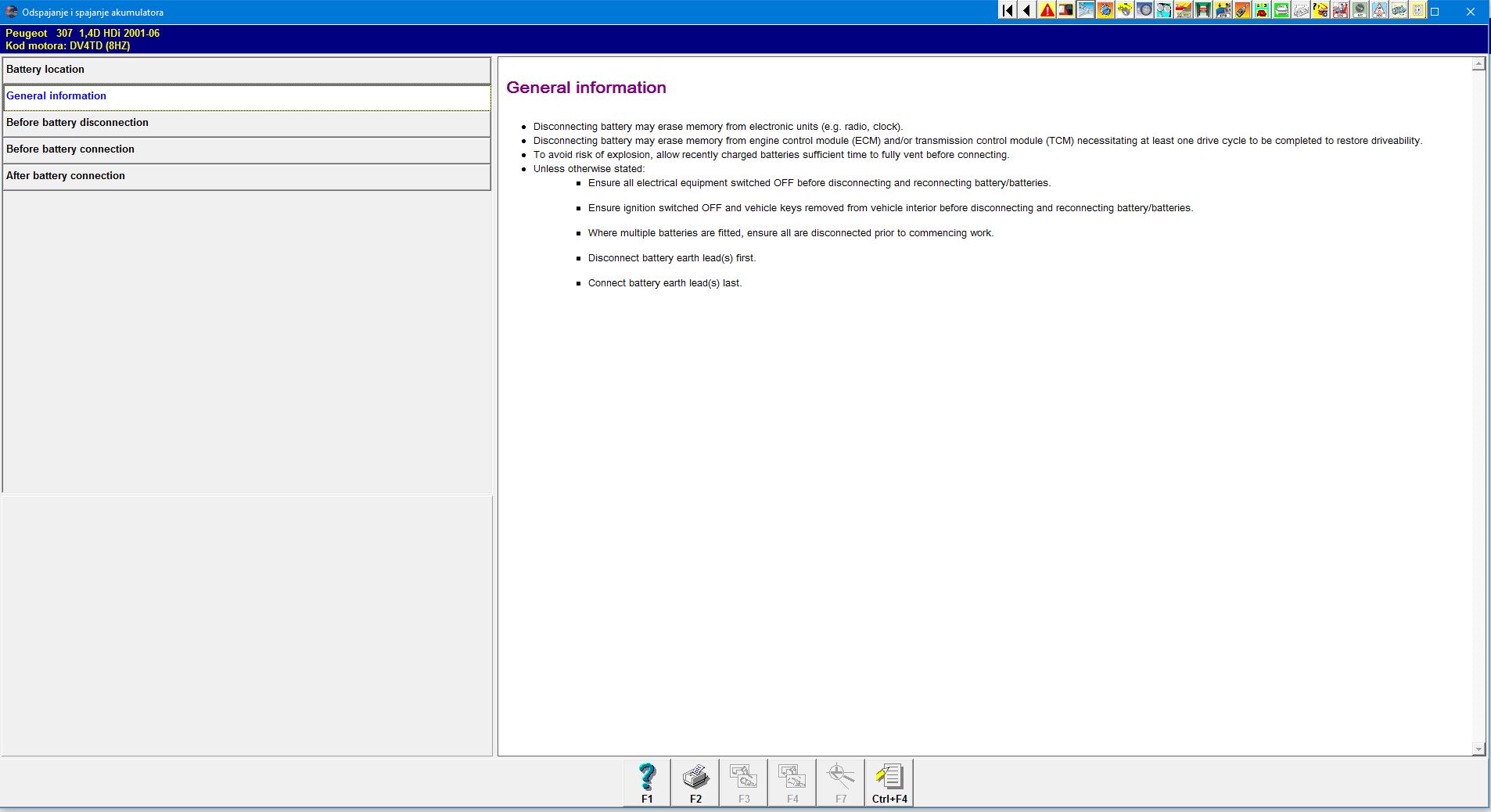Close the Odspajanje i spajanje akumulatora window
The height and width of the screenshot is (812, 1491).
pyautogui.click(x=1471, y=12)
